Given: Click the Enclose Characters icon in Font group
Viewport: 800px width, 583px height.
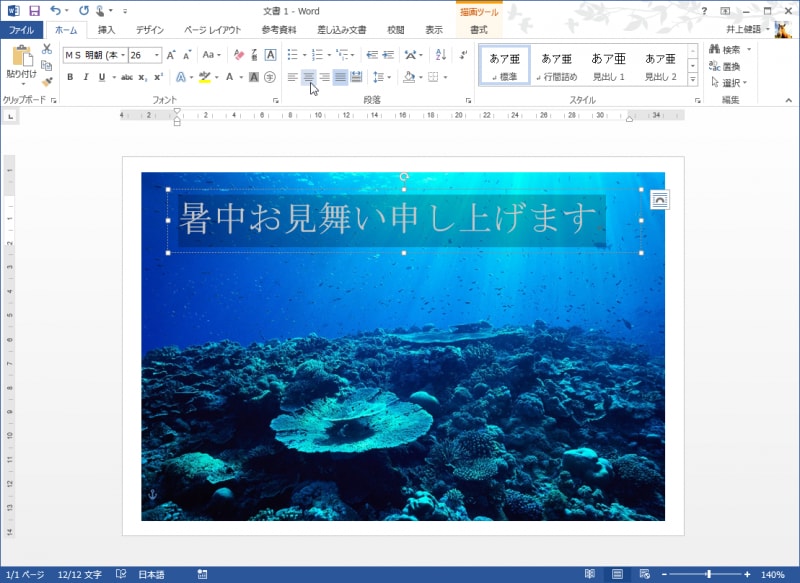Looking at the screenshot, I should [x=268, y=77].
